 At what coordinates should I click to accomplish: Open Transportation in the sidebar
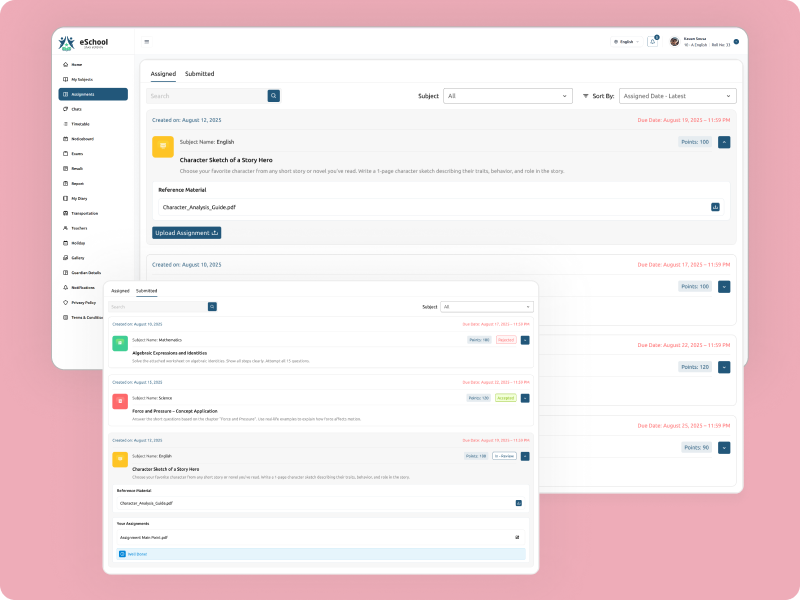[85, 213]
